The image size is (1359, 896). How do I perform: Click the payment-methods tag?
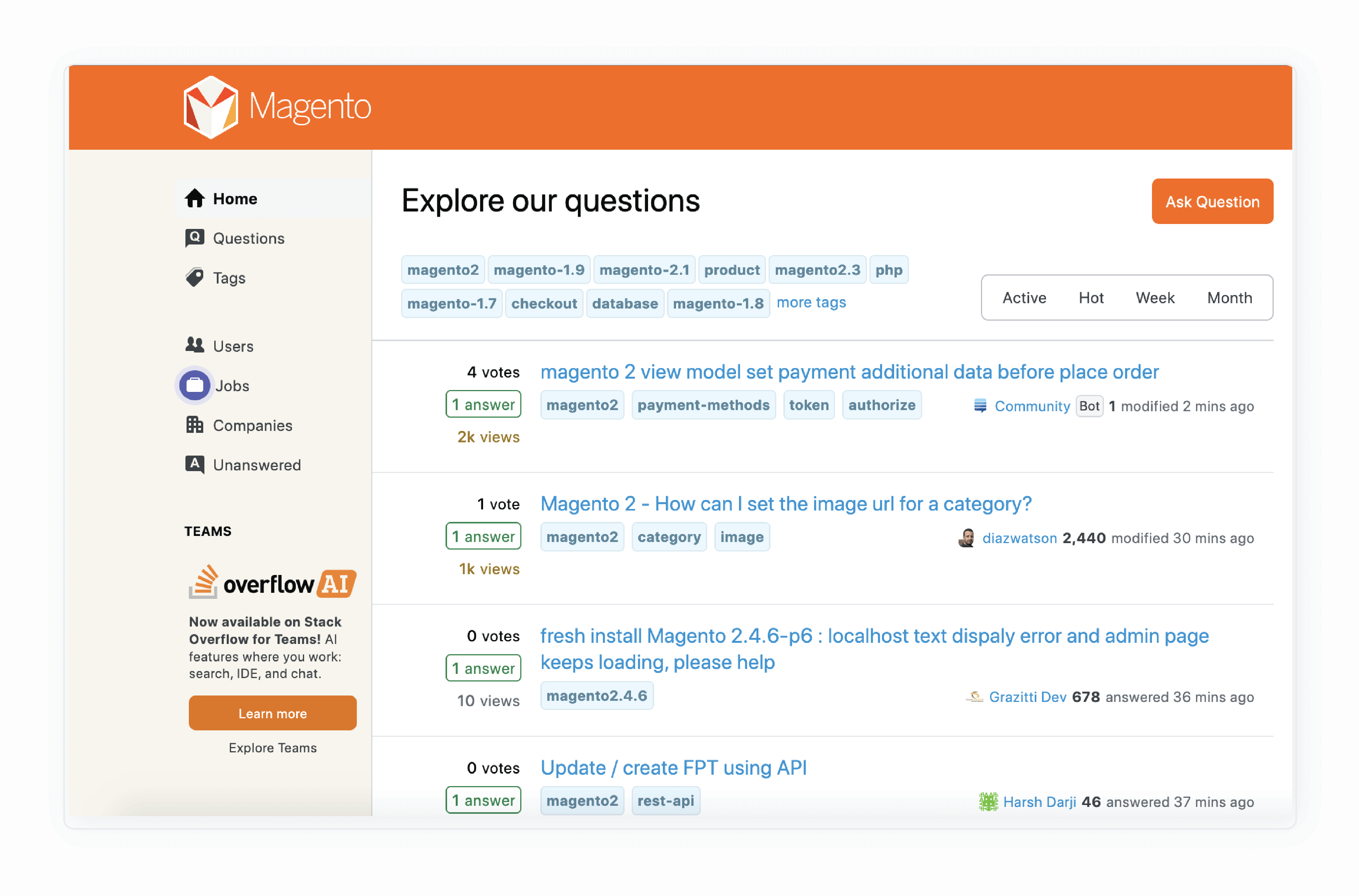point(703,405)
